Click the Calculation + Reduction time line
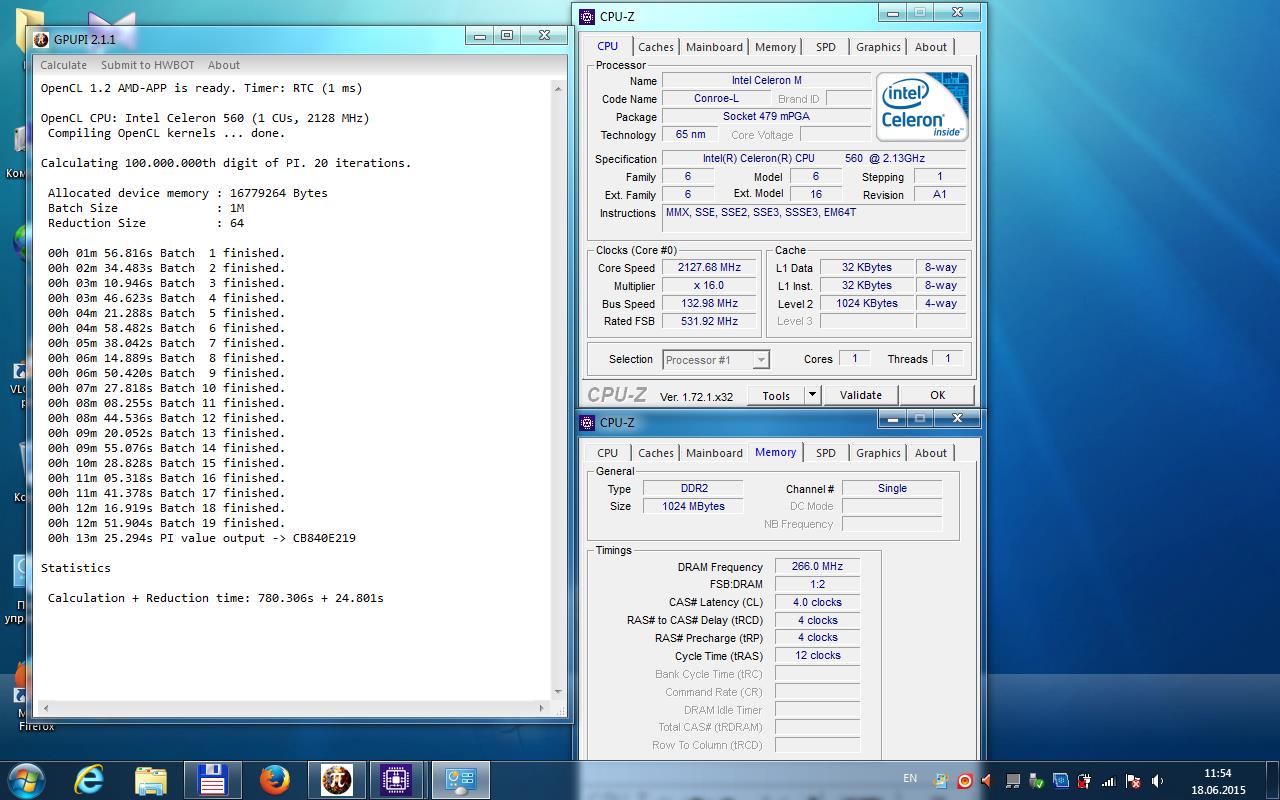1280x800 pixels. 216,598
